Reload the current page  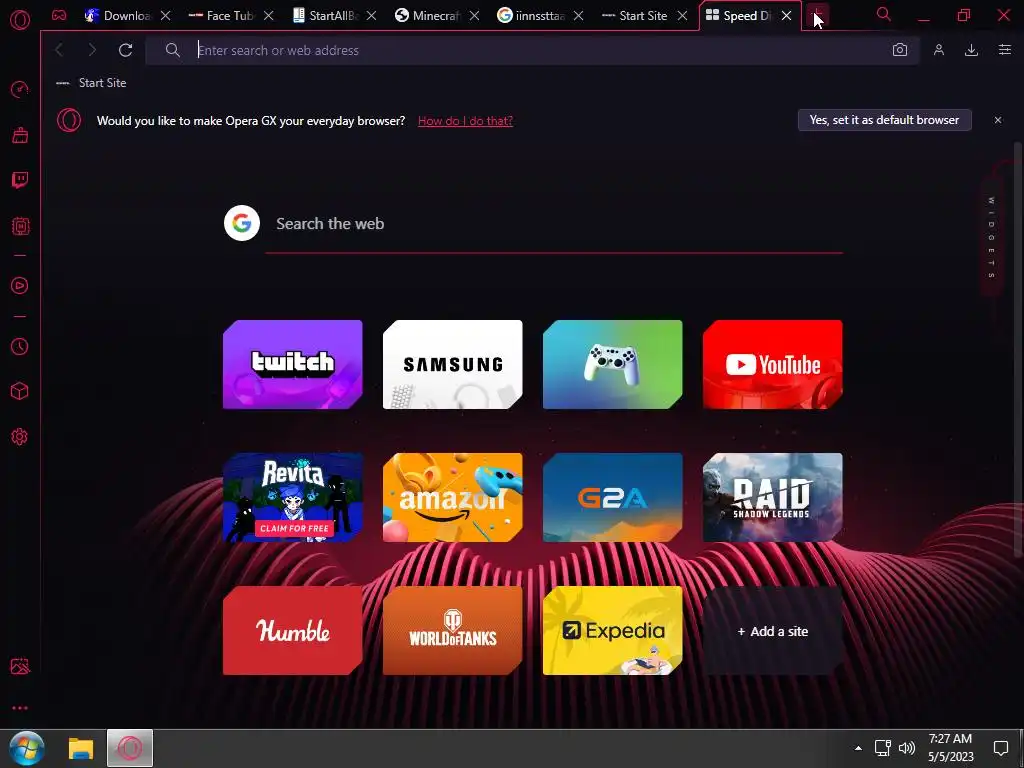125,50
